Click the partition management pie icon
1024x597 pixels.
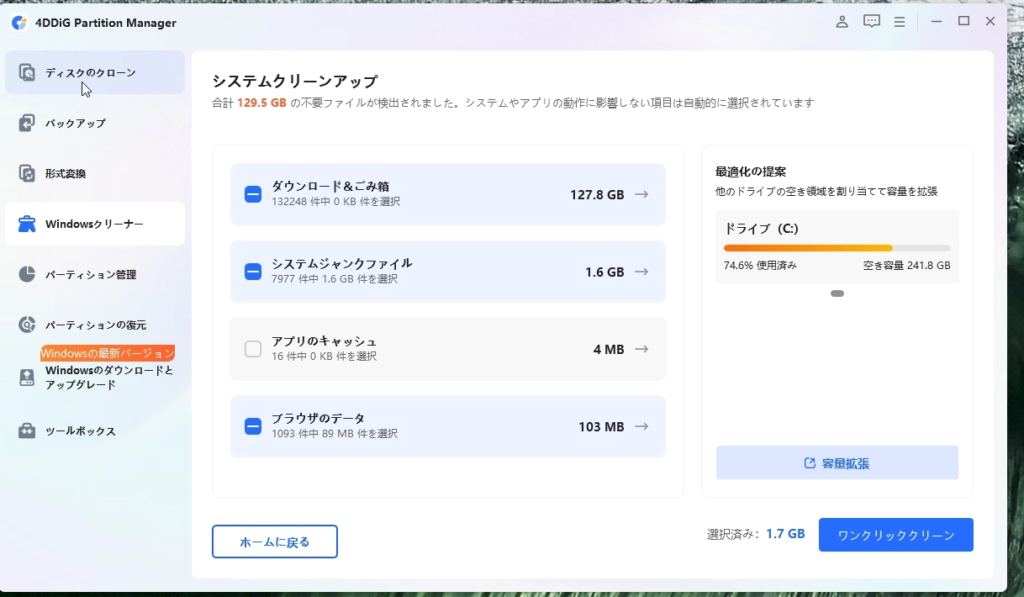pos(27,274)
